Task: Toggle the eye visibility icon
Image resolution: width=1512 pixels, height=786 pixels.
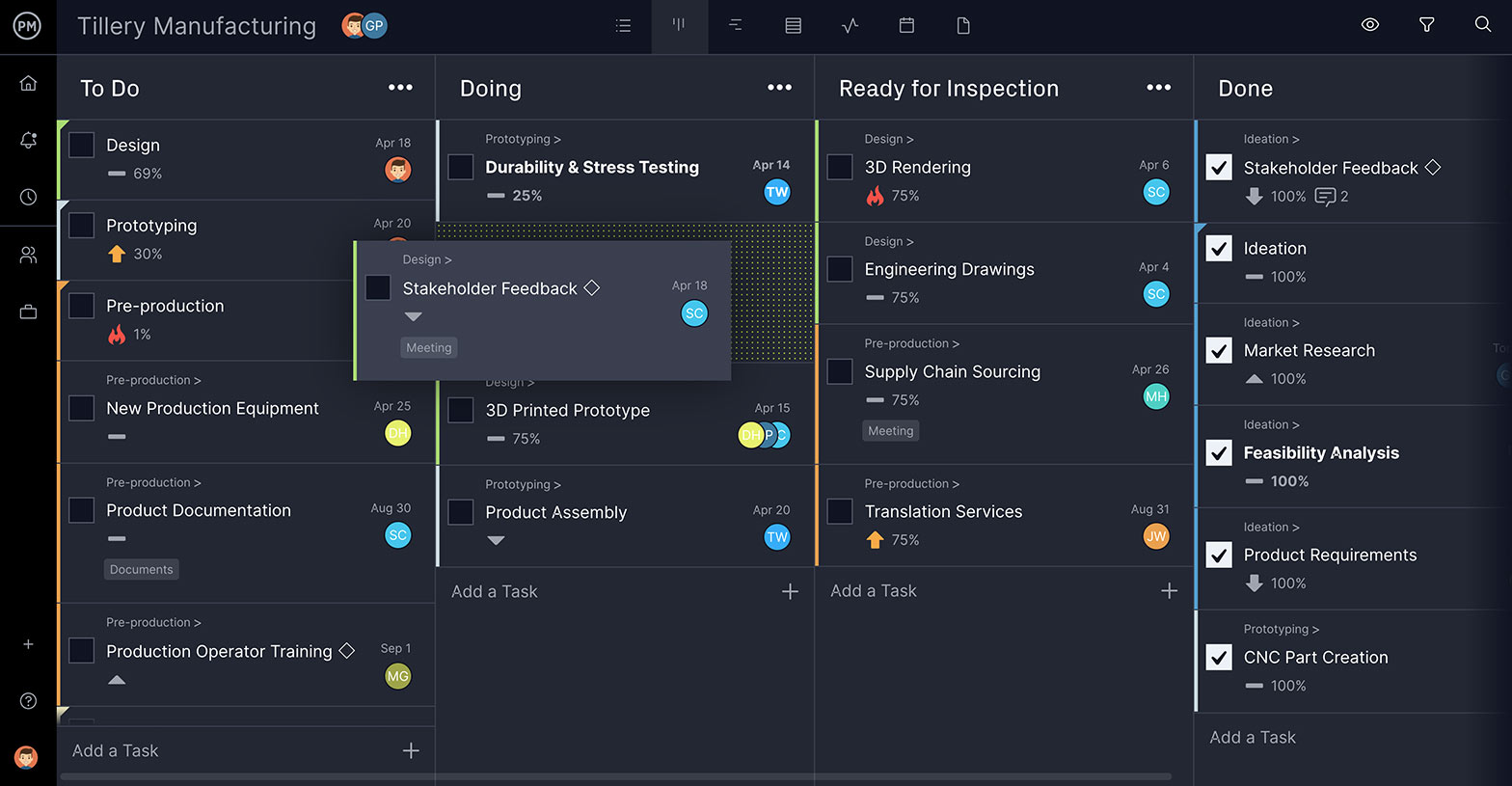Action: pyautogui.click(x=1369, y=25)
